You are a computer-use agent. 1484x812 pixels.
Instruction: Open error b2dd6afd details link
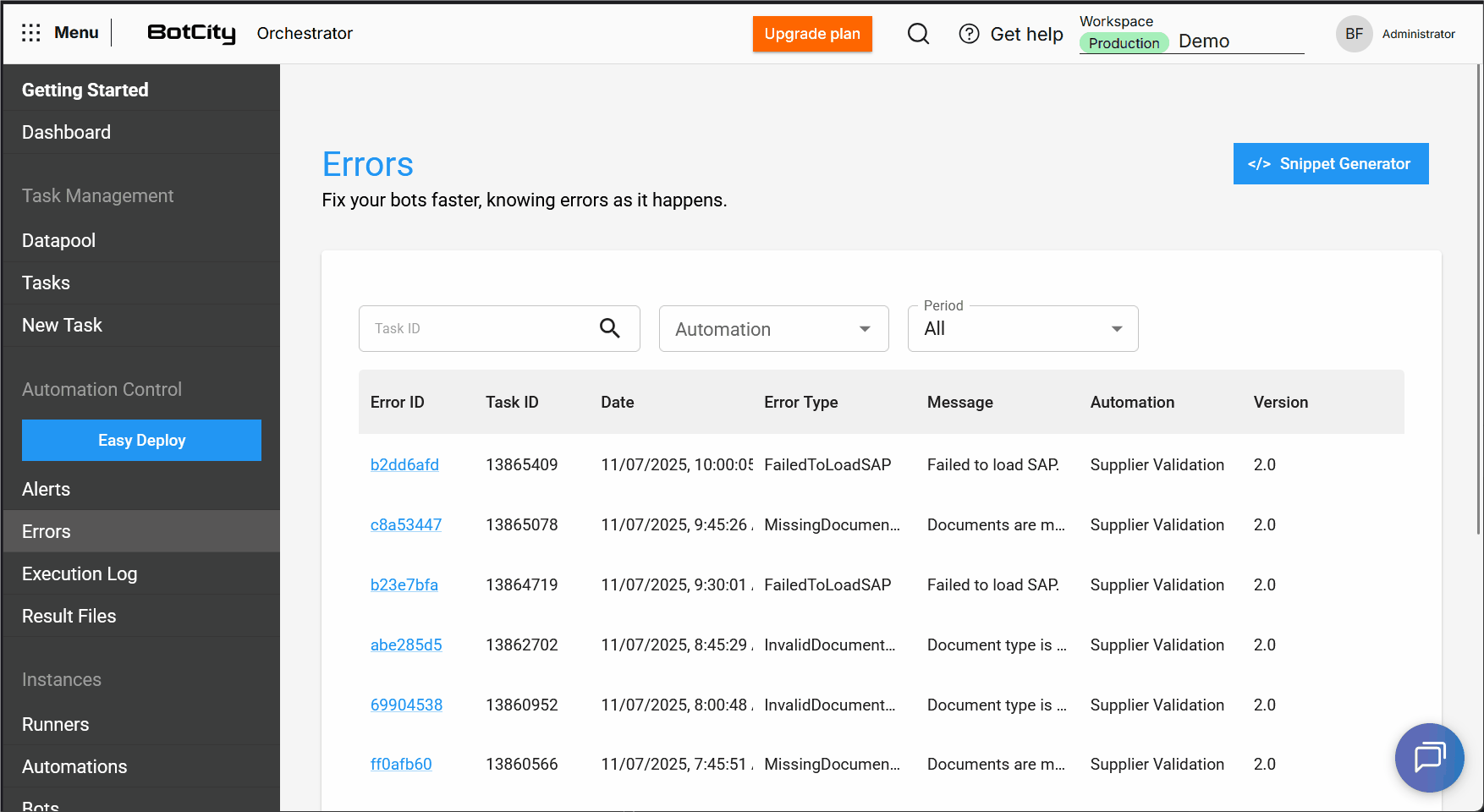[x=404, y=464]
